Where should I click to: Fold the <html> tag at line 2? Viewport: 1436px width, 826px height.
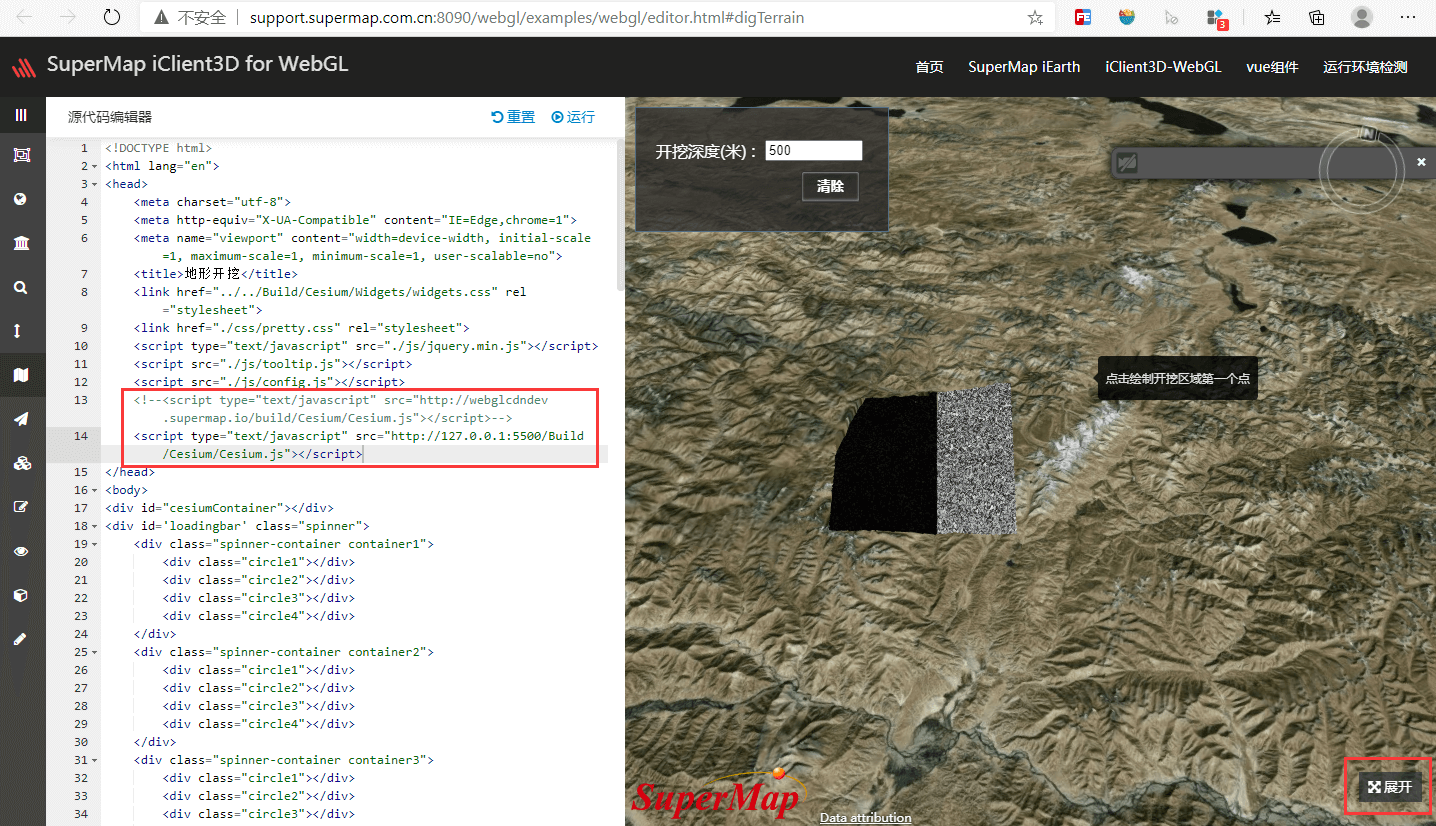coord(94,166)
